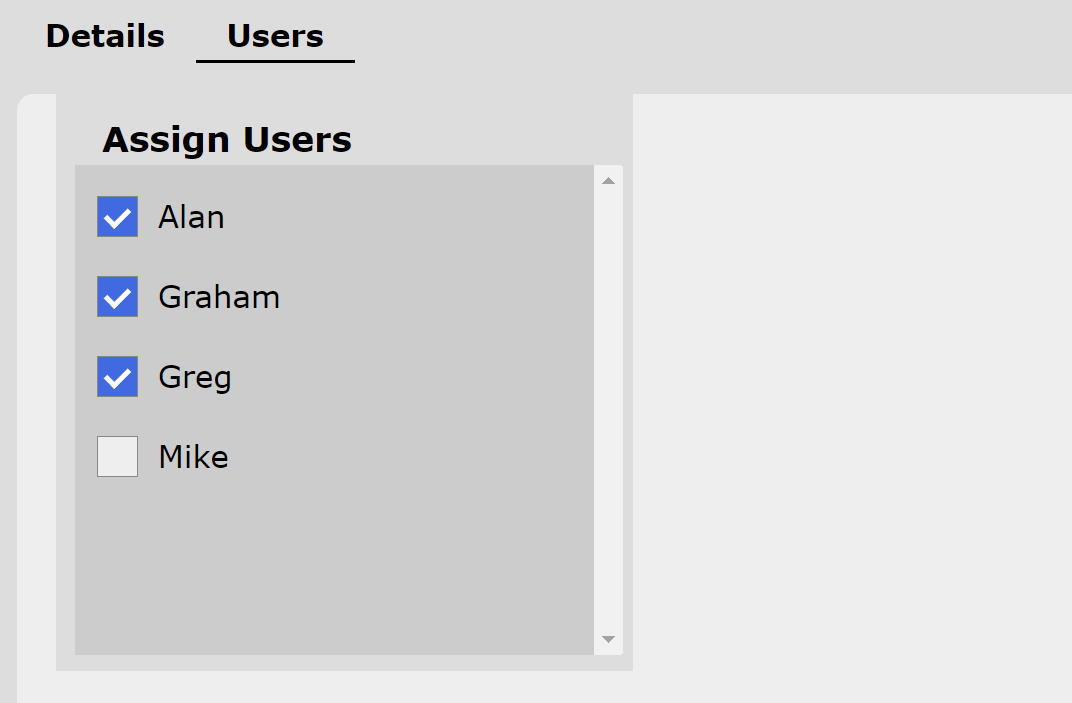Click the Greg name label

coord(195,377)
